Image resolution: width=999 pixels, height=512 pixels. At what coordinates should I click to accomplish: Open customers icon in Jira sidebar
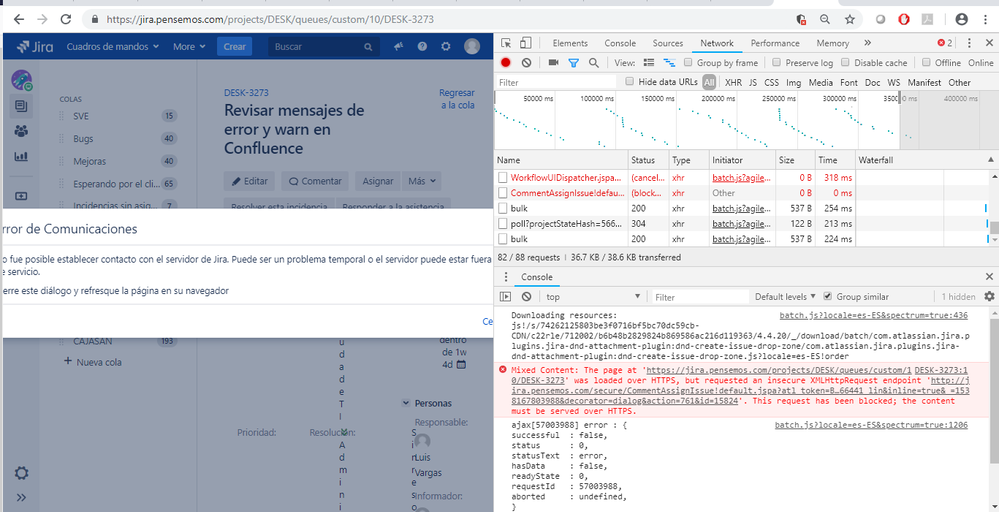point(21,131)
